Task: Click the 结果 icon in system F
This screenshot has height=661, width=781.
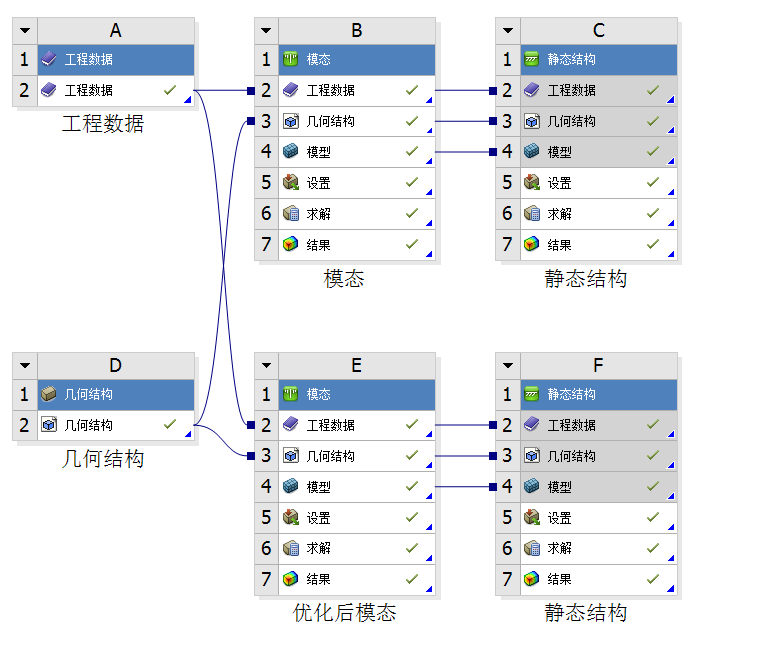Action: pos(532,579)
